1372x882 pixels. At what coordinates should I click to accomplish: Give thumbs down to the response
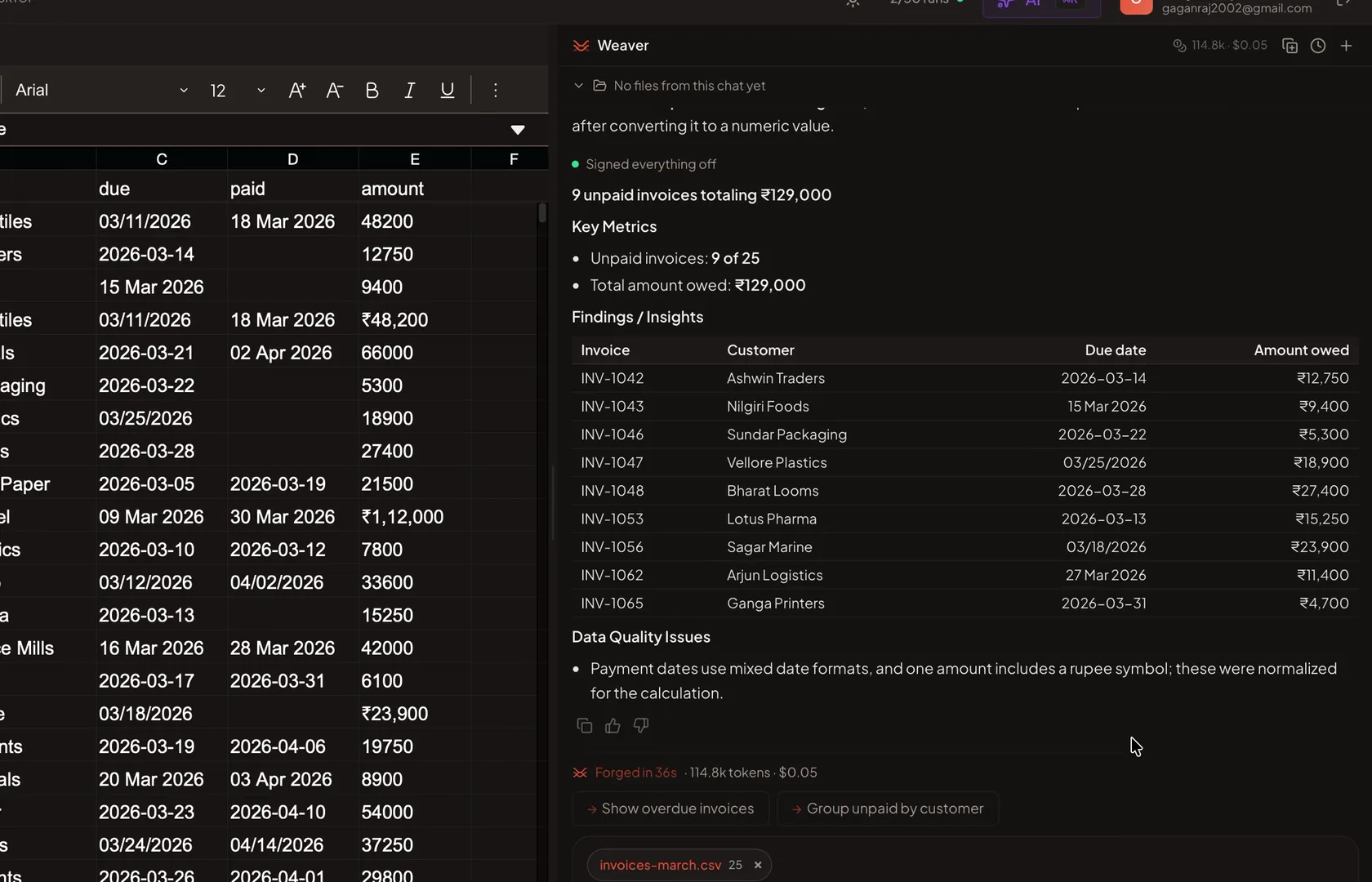(x=641, y=725)
